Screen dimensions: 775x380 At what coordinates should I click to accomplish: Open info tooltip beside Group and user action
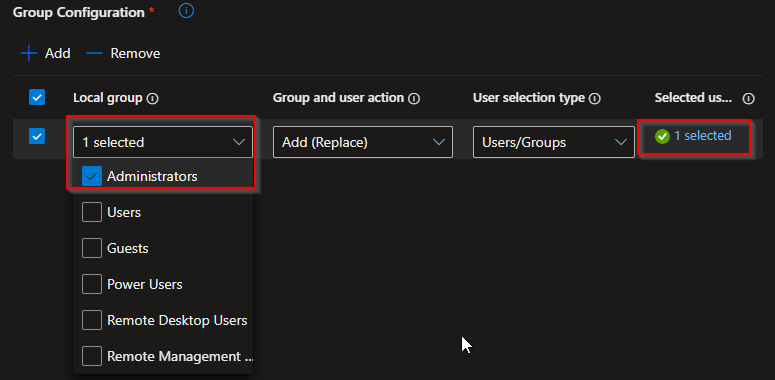[x=414, y=99]
